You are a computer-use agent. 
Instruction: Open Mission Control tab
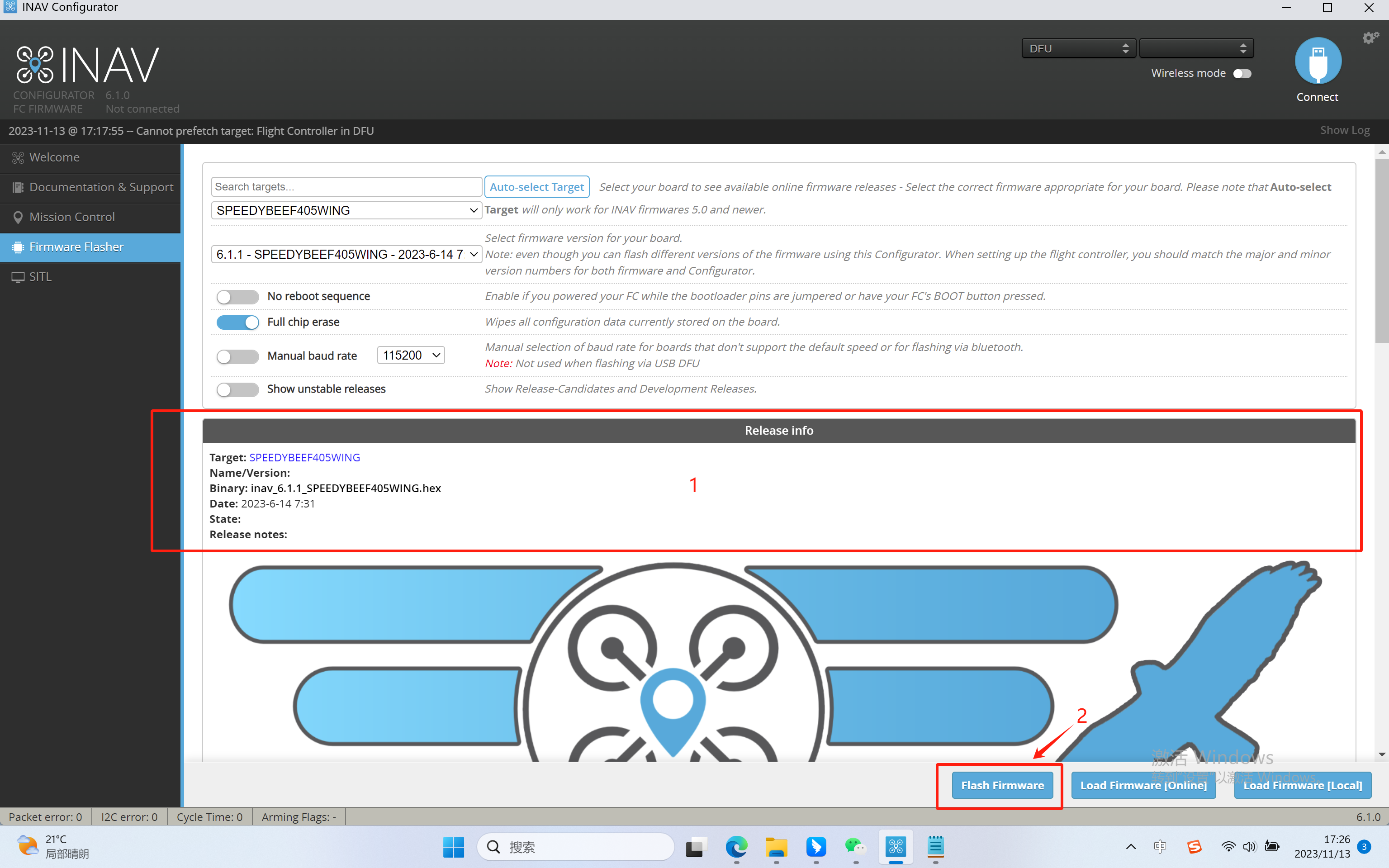coord(91,218)
